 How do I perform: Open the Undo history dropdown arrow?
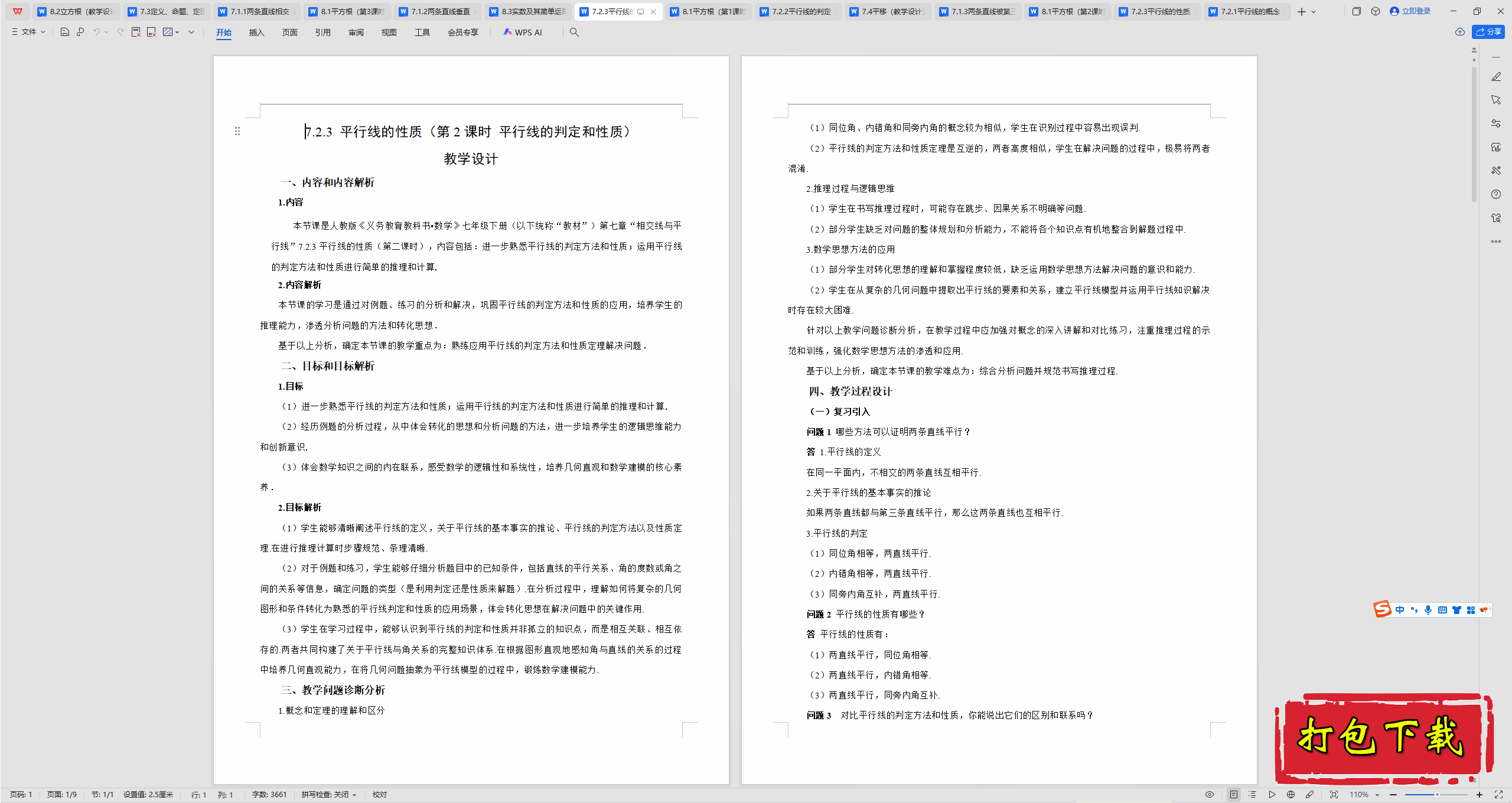pos(106,32)
